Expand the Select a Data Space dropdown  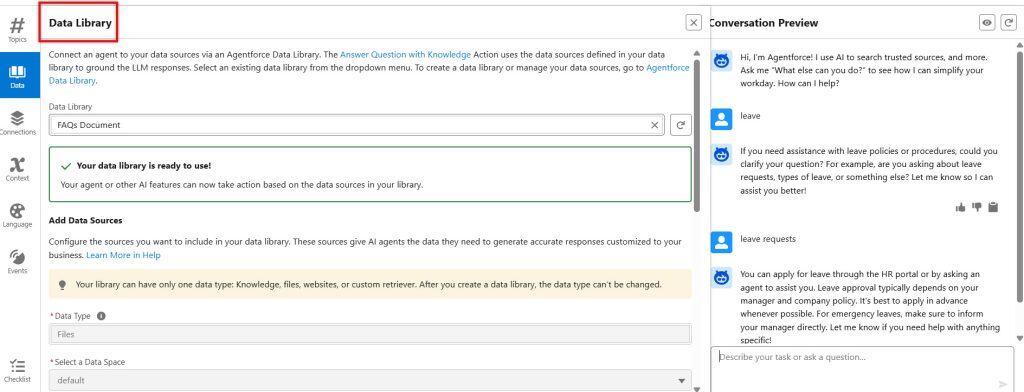(370, 380)
